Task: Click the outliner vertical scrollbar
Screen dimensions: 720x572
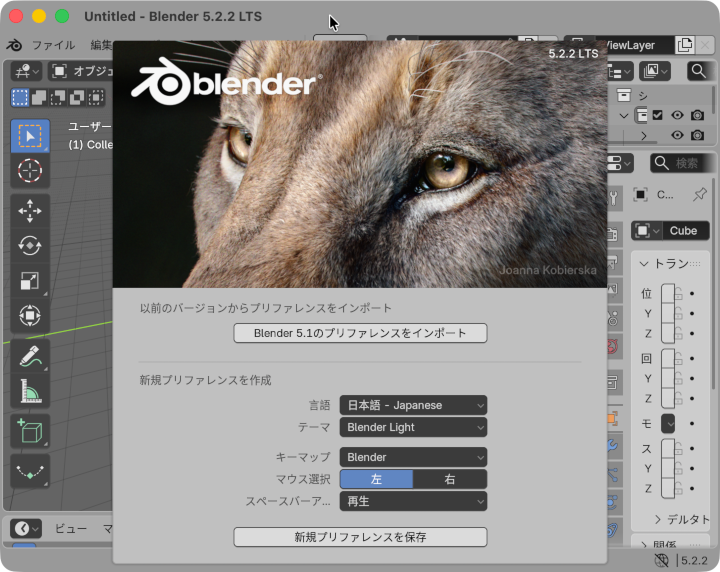Action: 714,99
